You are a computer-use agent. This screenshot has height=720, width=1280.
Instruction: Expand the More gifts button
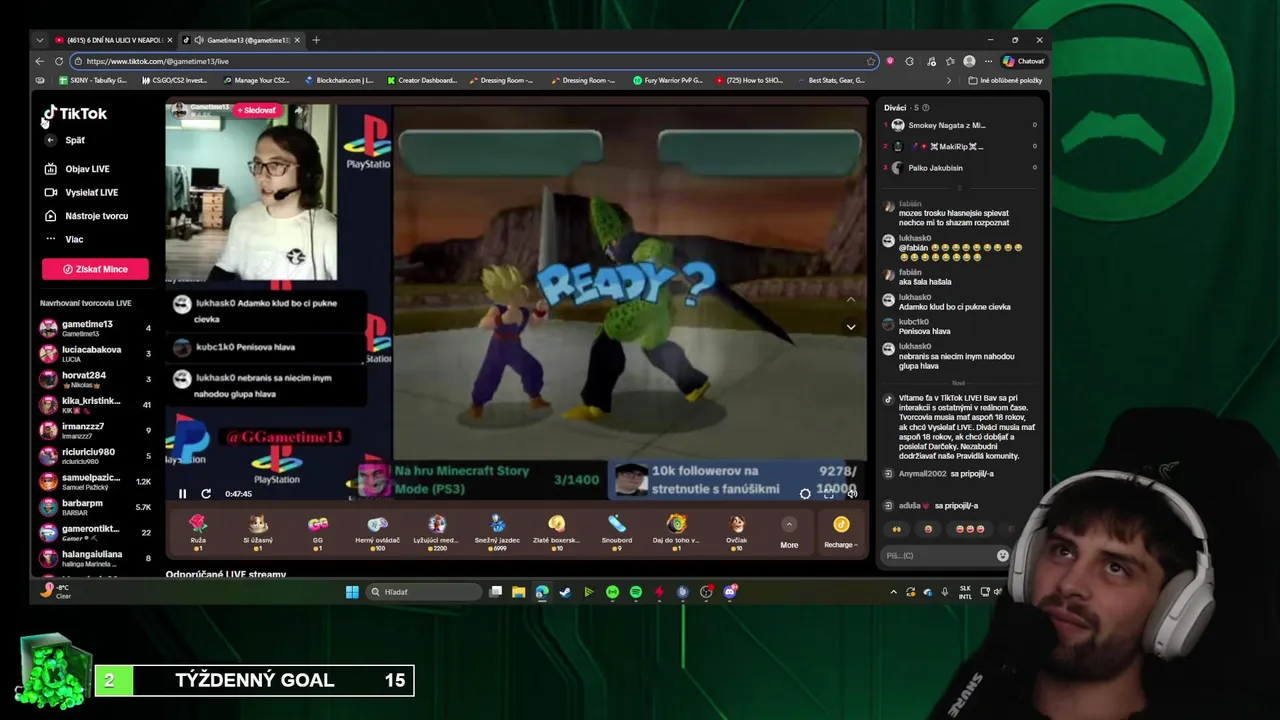[x=789, y=532]
